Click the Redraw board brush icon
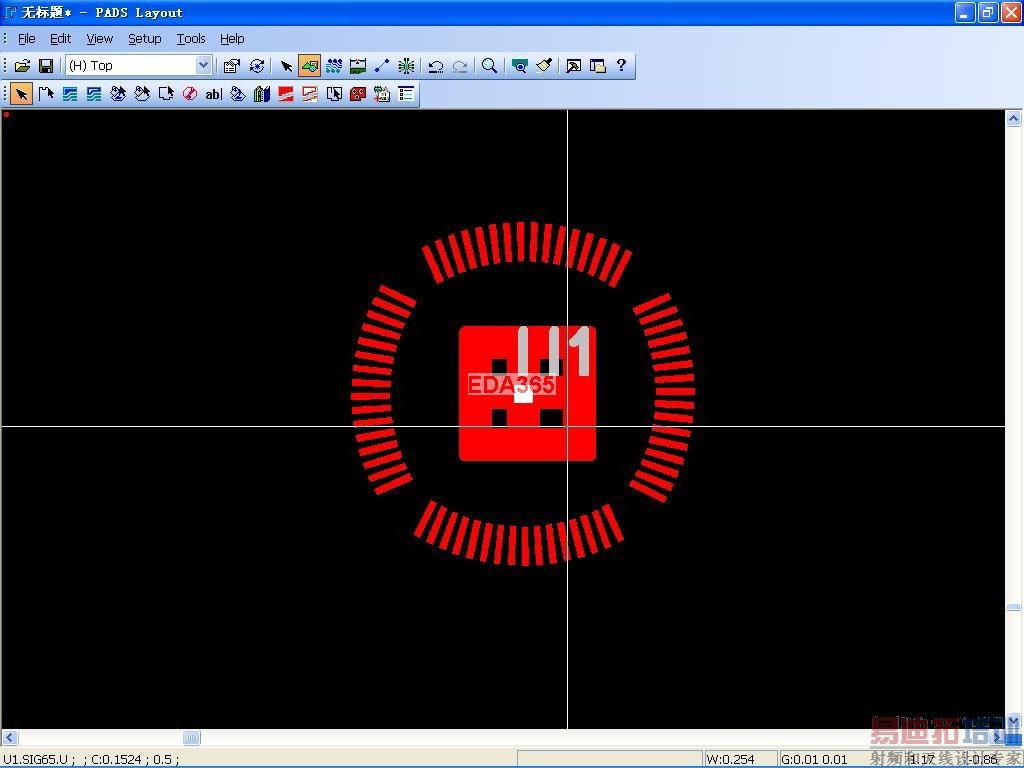 544,66
